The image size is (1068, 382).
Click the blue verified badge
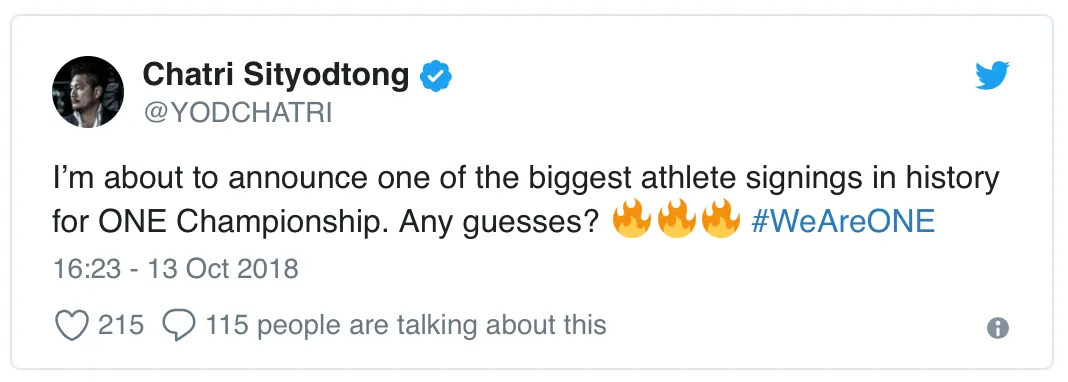[x=436, y=75]
